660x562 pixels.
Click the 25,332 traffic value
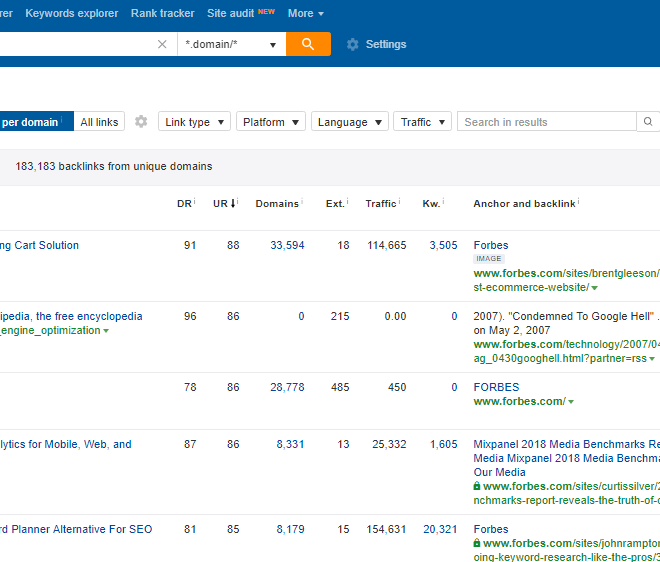click(x=389, y=444)
